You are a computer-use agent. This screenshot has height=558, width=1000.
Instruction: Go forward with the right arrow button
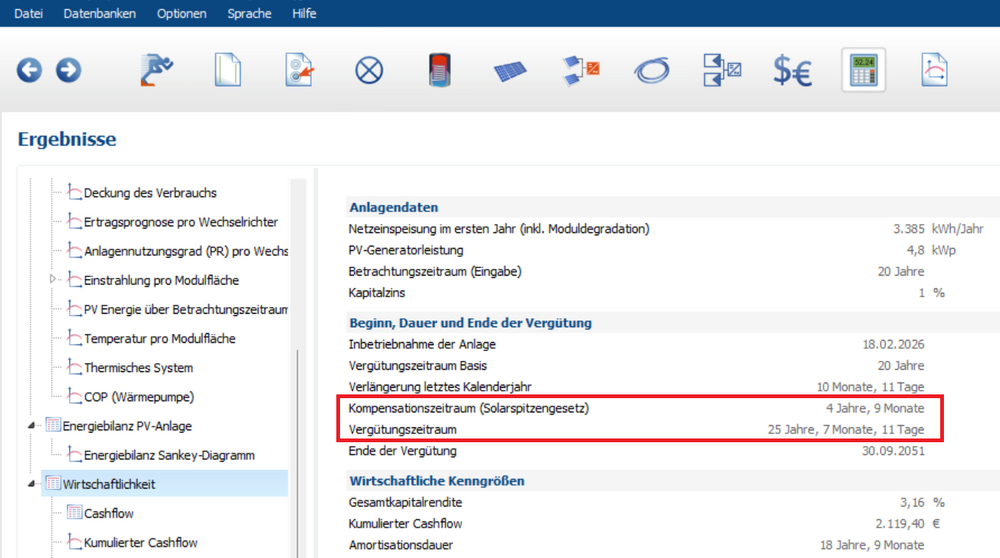click(68, 71)
